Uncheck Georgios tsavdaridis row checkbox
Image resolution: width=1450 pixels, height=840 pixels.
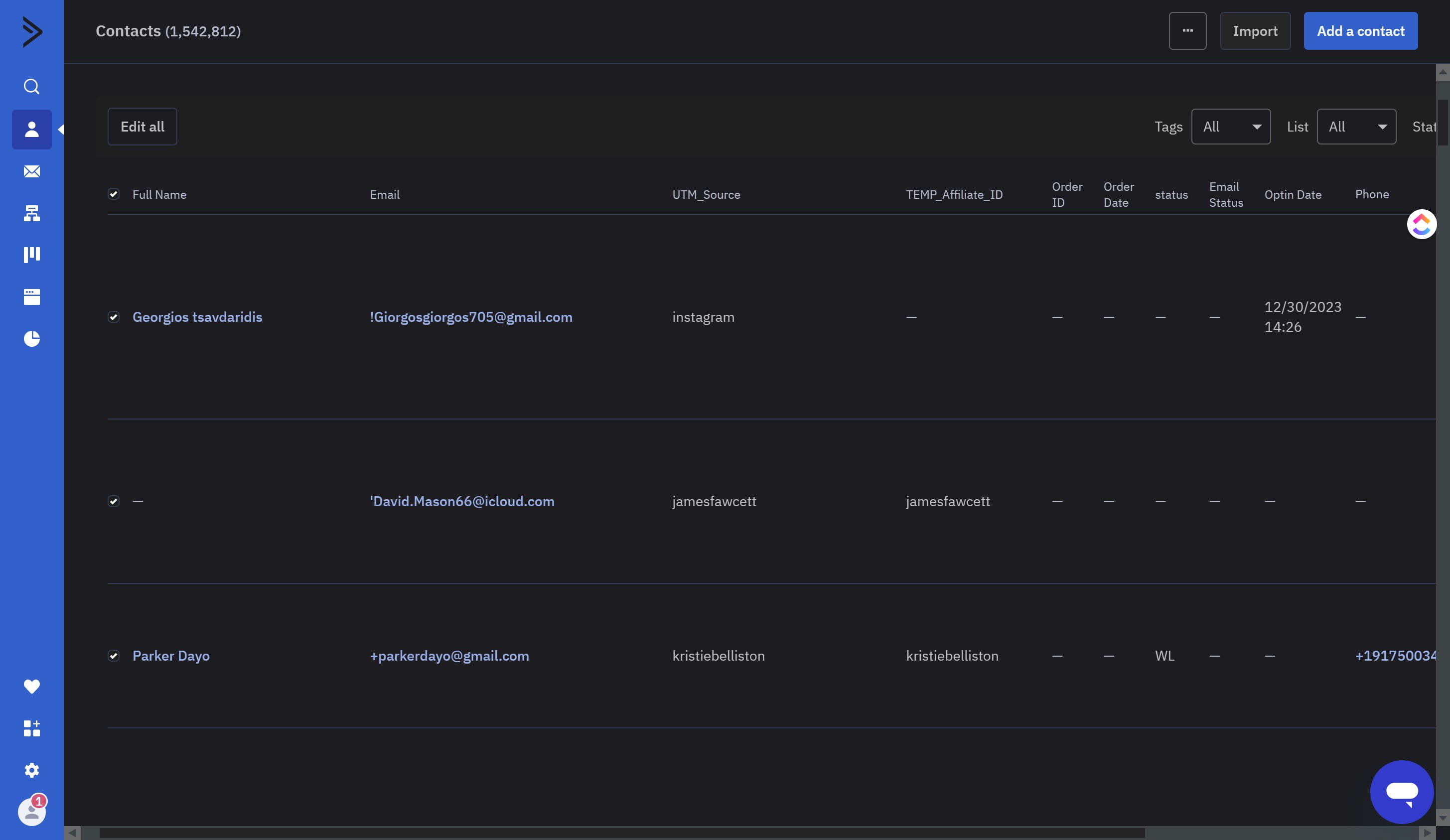pos(113,317)
